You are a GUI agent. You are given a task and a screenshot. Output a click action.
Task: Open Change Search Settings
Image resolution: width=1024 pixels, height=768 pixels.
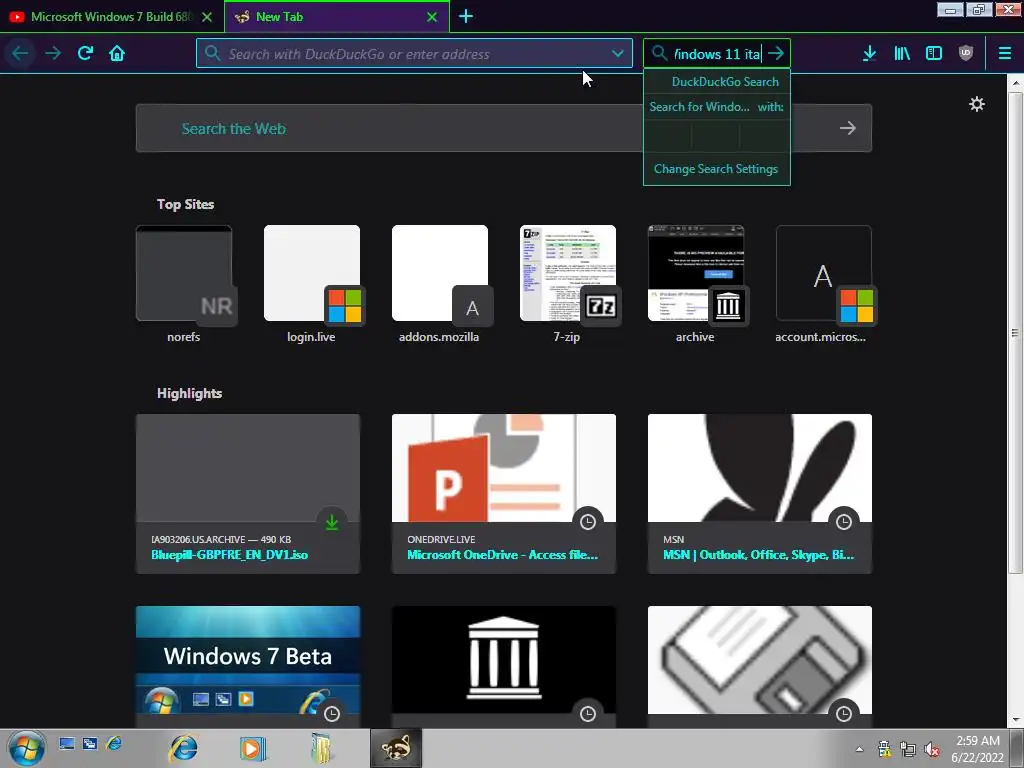(716, 168)
